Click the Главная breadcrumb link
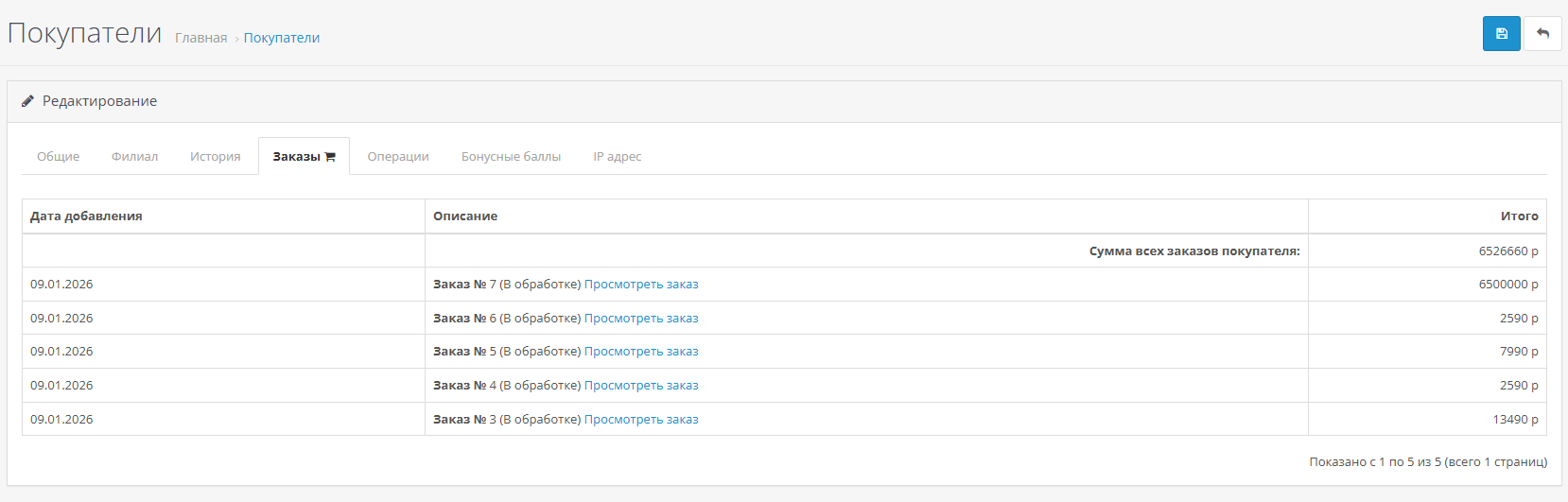The height and width of the screenshot is (502, 1568). click(200, 38)
